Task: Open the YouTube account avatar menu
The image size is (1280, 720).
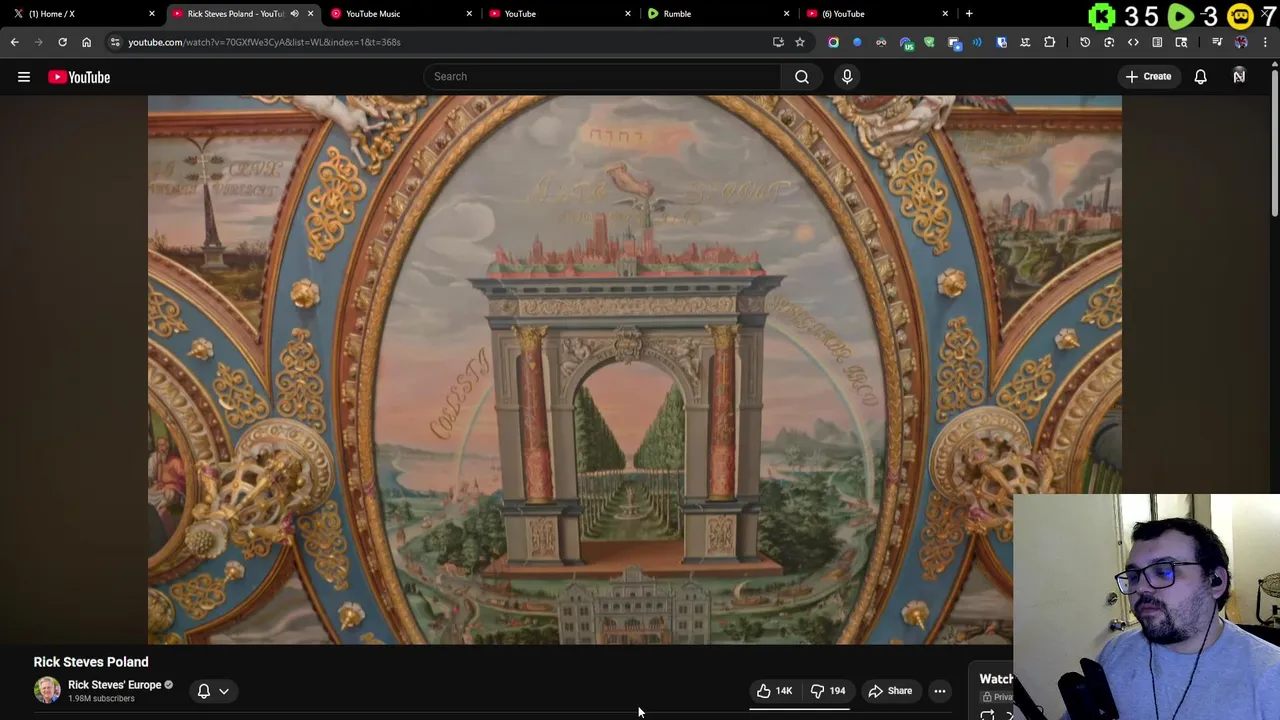Action: pyautogui.click(x=1239, y=77)
